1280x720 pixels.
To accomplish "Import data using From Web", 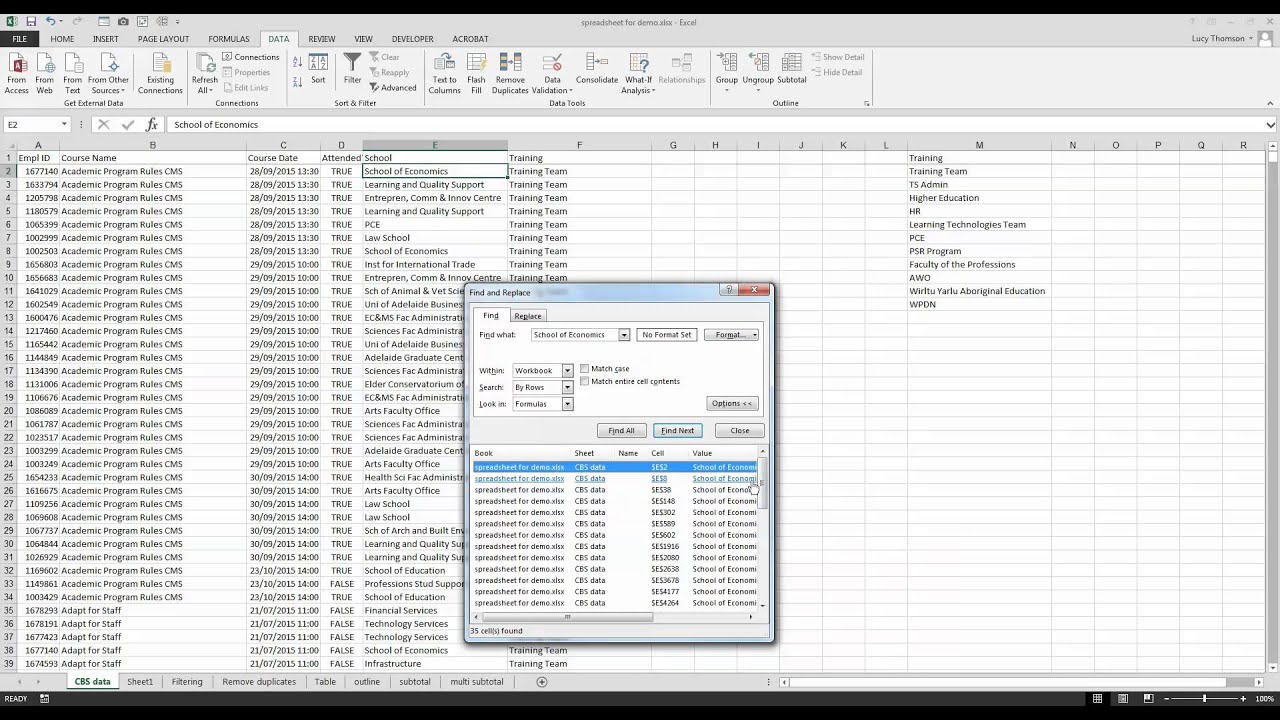I will (45, 73).
